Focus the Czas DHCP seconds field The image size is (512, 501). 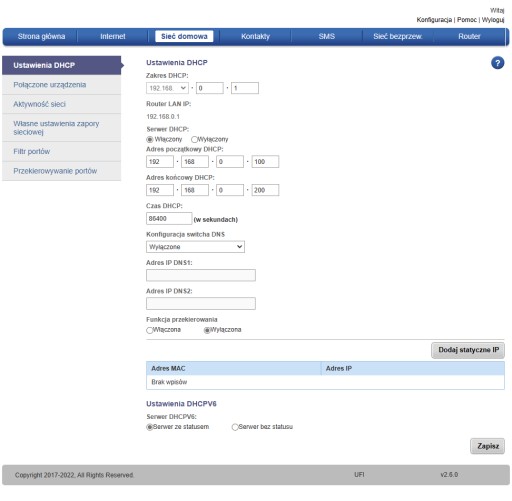coord(169,219)
